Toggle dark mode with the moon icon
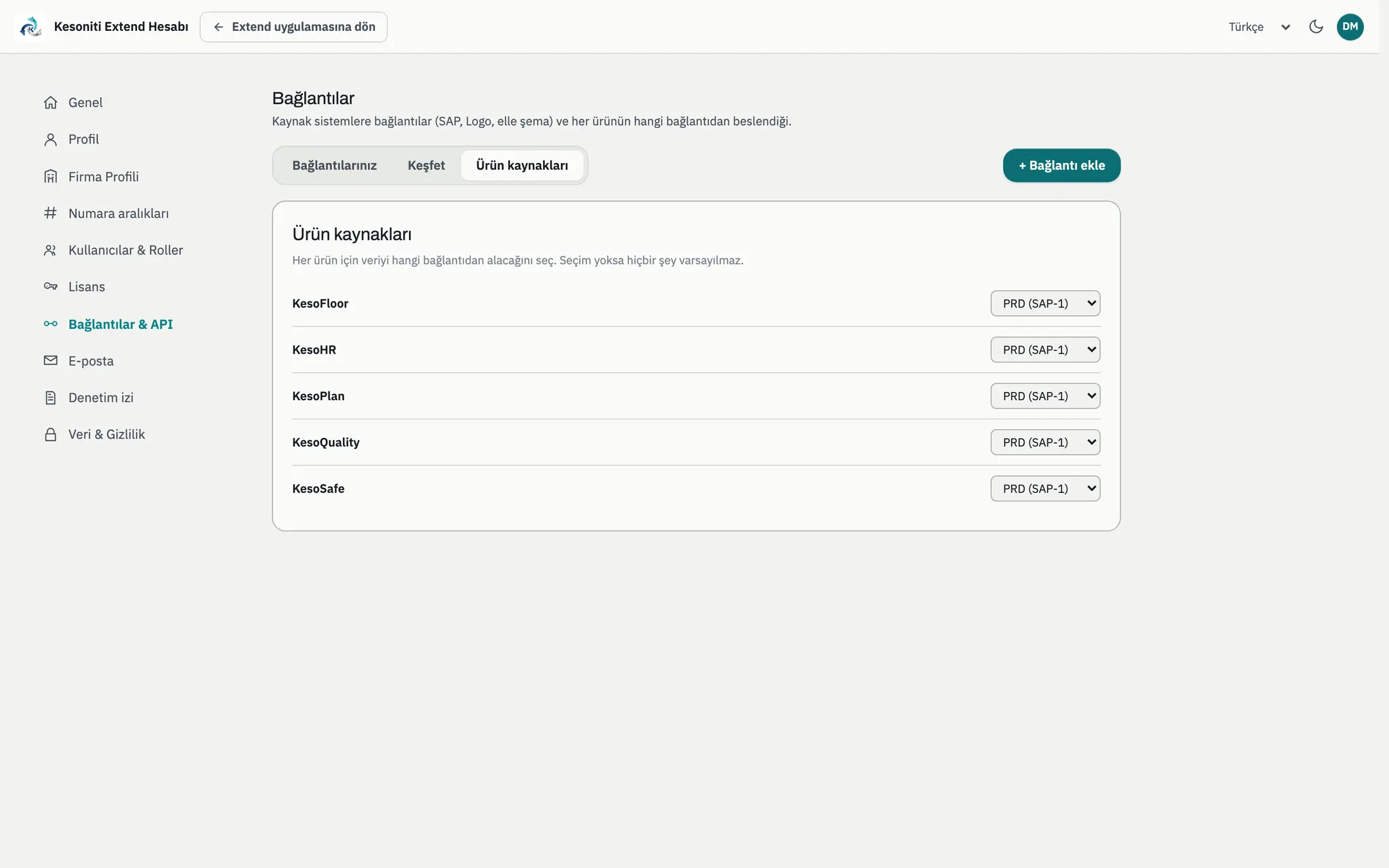Viewport: 1389px width, 868px height. pos(1316,27)
